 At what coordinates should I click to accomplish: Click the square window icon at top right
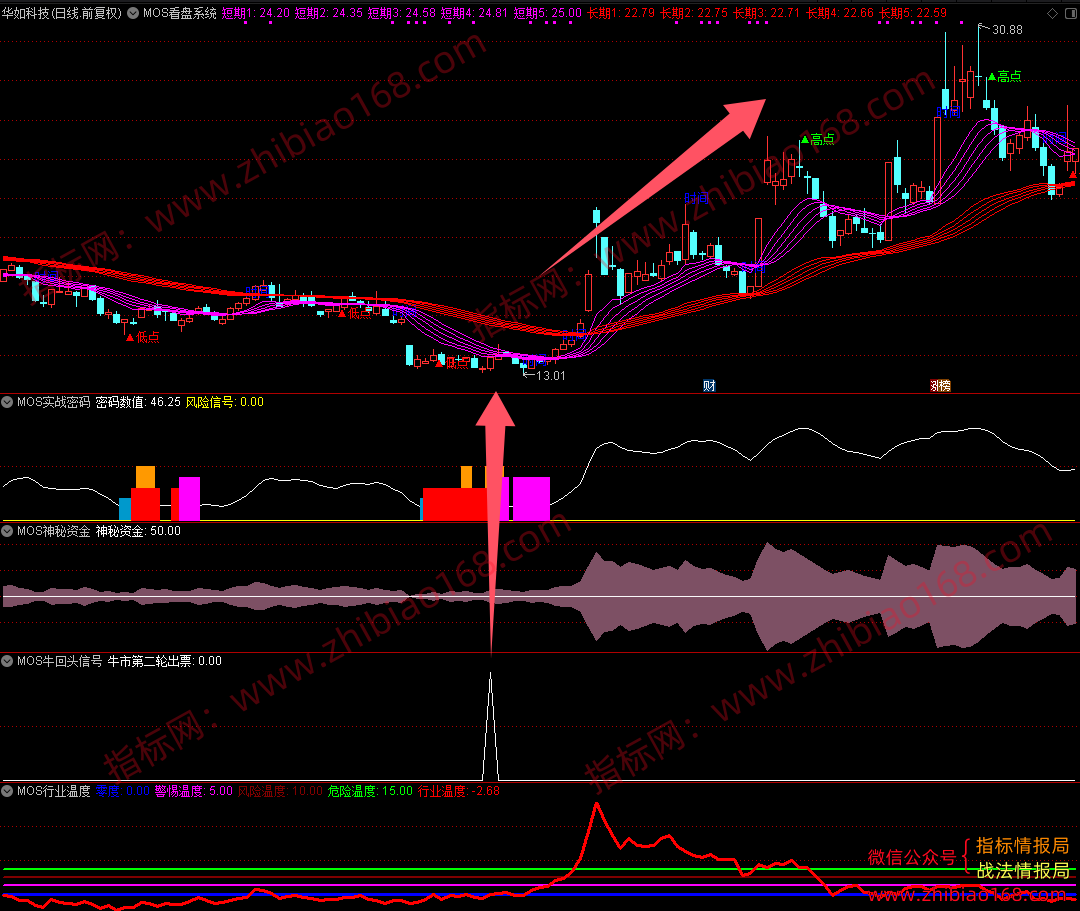point(1070,14)
